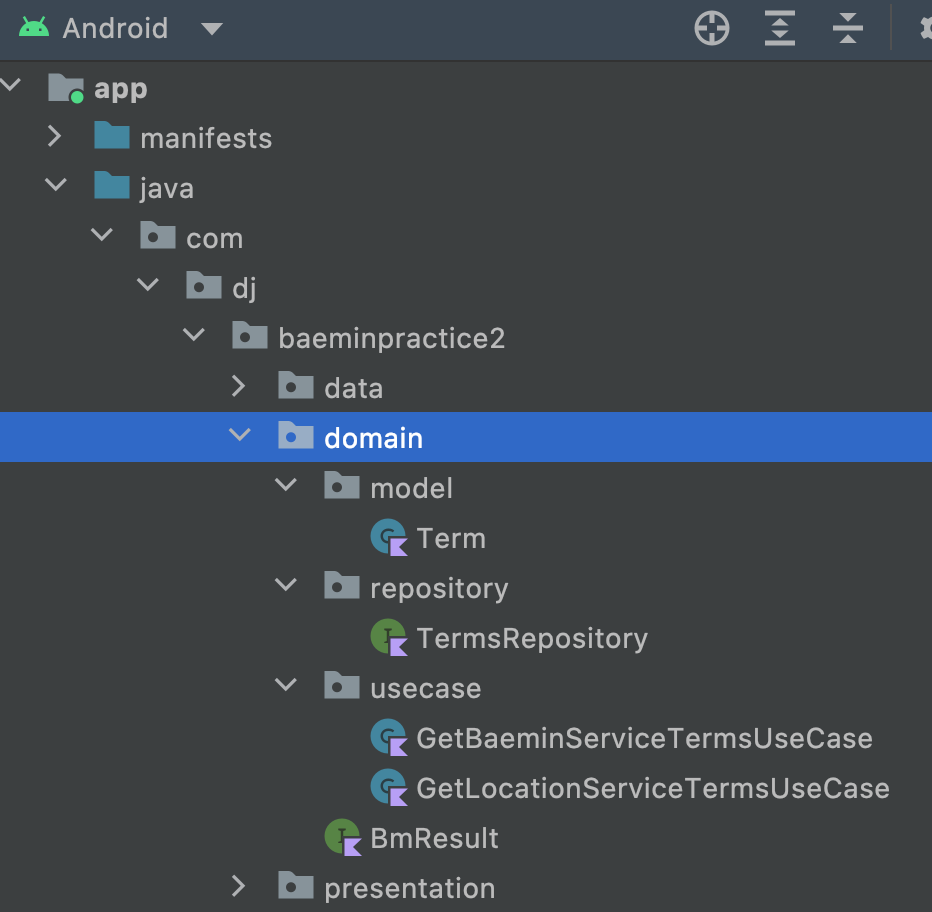Viewport: 932px width, 912px height.
Task: Select the TermsRepository file name
Action: tap(532, 639)
